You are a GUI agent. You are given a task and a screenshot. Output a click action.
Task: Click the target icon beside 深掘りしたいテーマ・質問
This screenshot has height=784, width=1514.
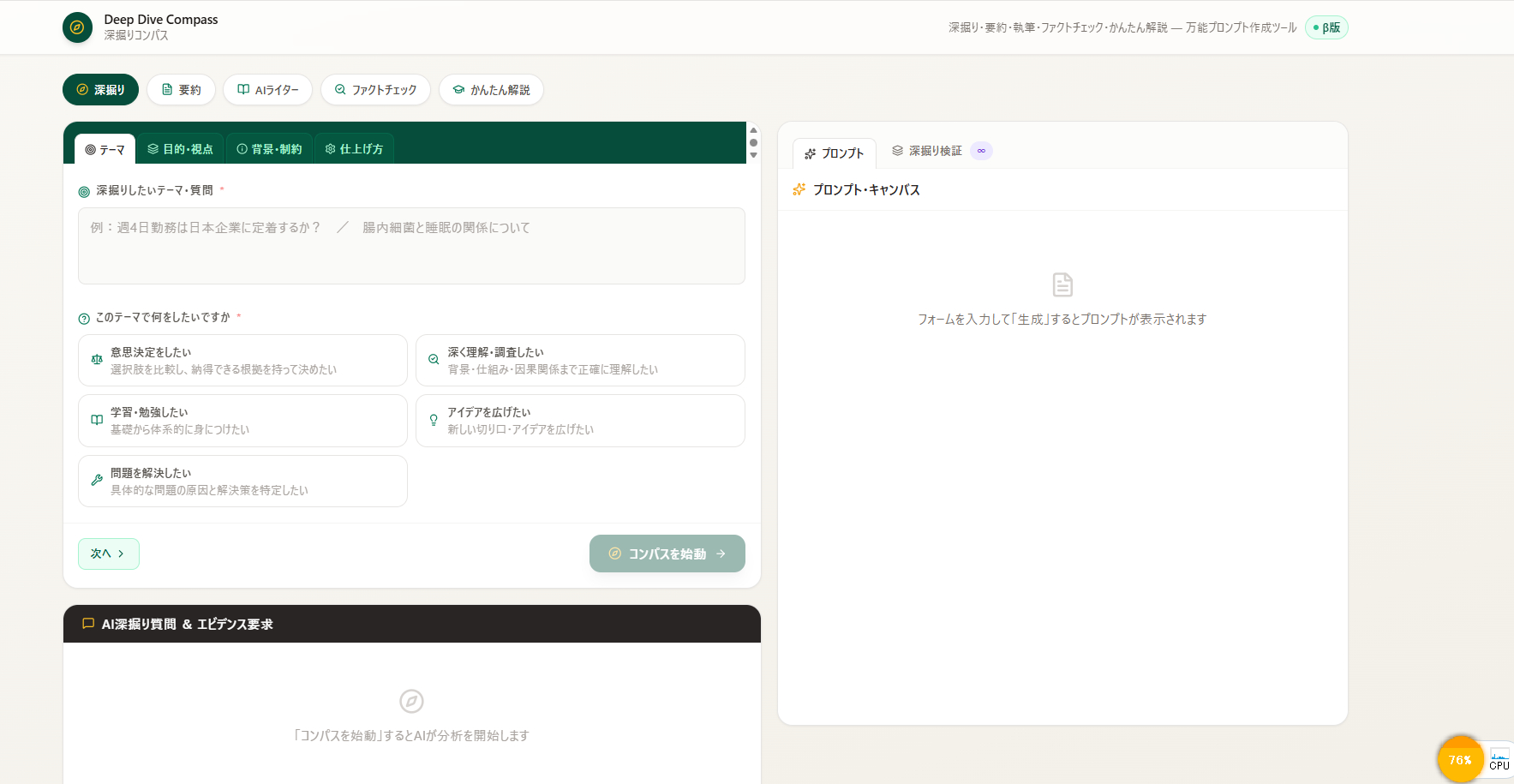[x=84, y=192]
